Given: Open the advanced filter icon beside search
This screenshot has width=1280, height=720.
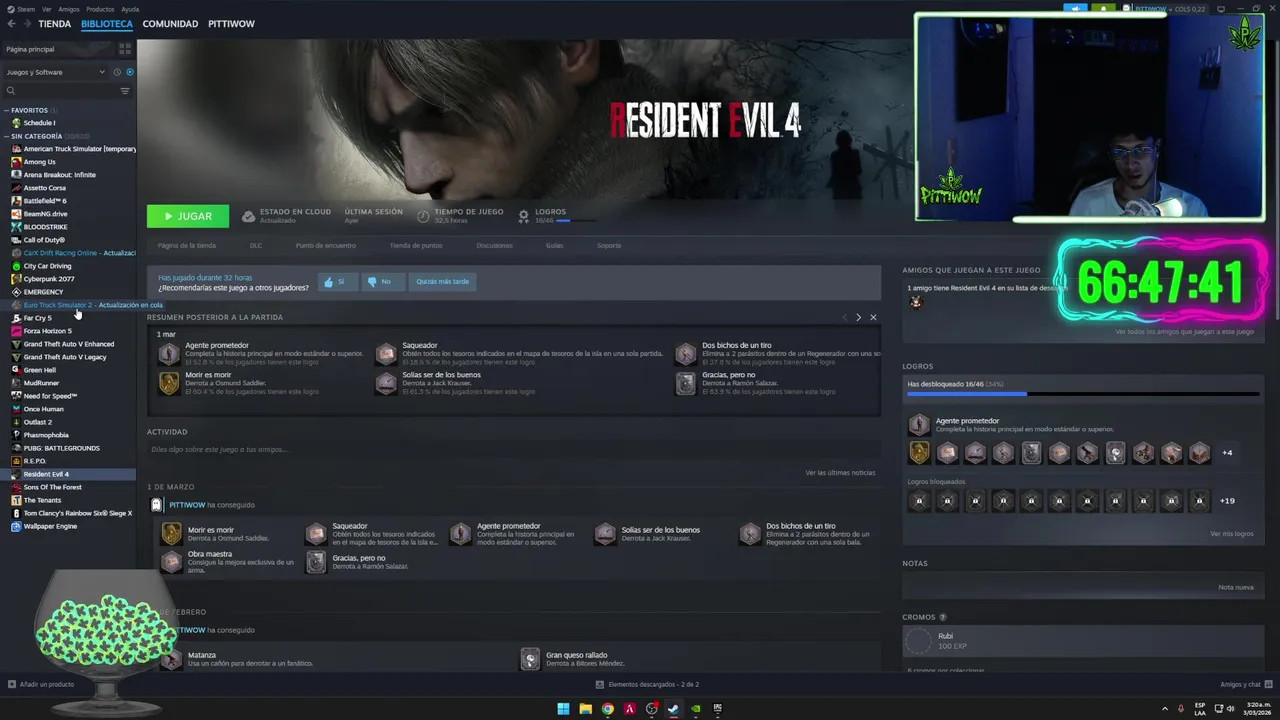Looking at the screenshot, I should (x=125, y=91).
